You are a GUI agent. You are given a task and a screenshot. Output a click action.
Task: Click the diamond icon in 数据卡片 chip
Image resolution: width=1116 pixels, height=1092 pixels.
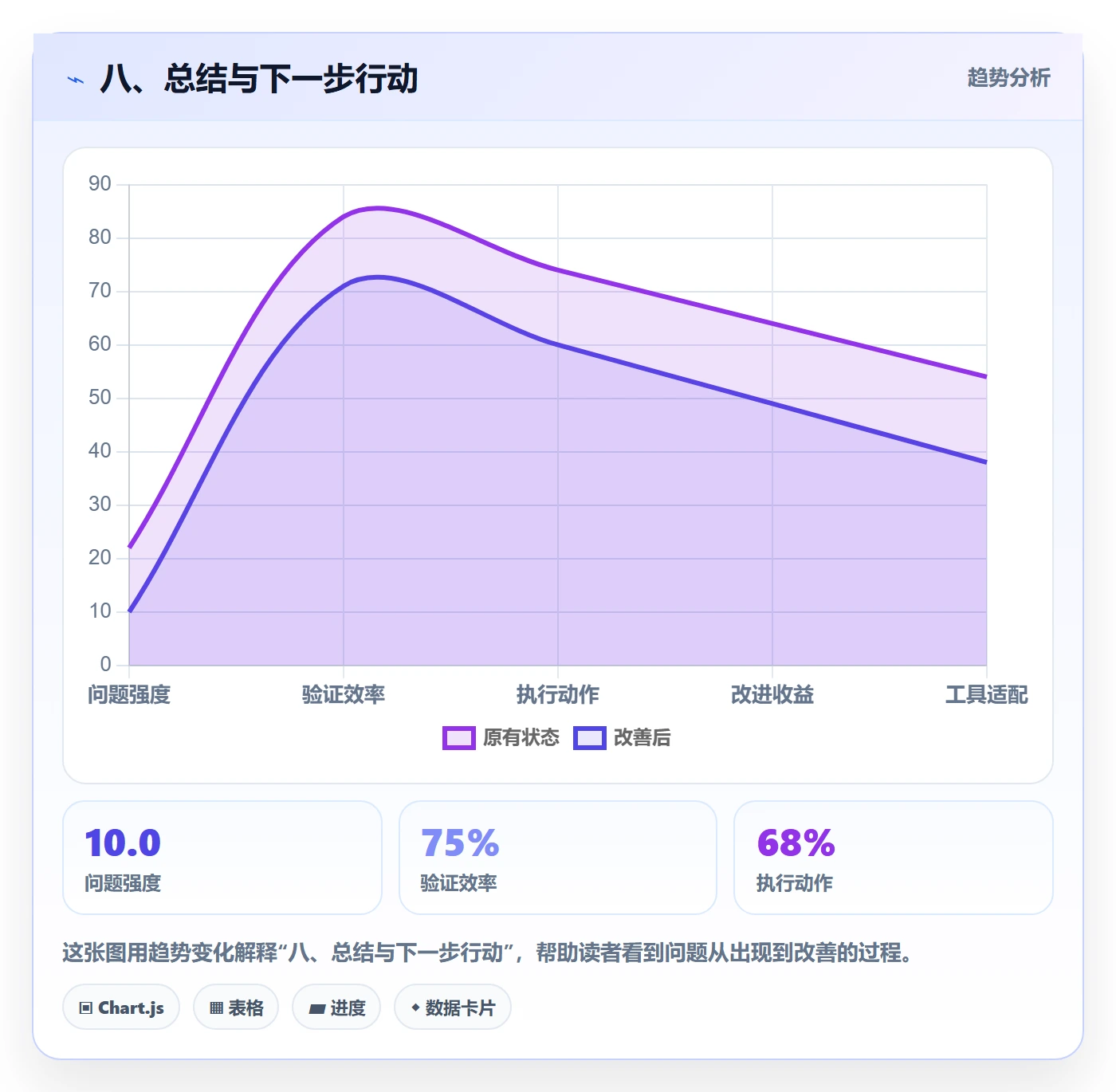point(415,1008)
